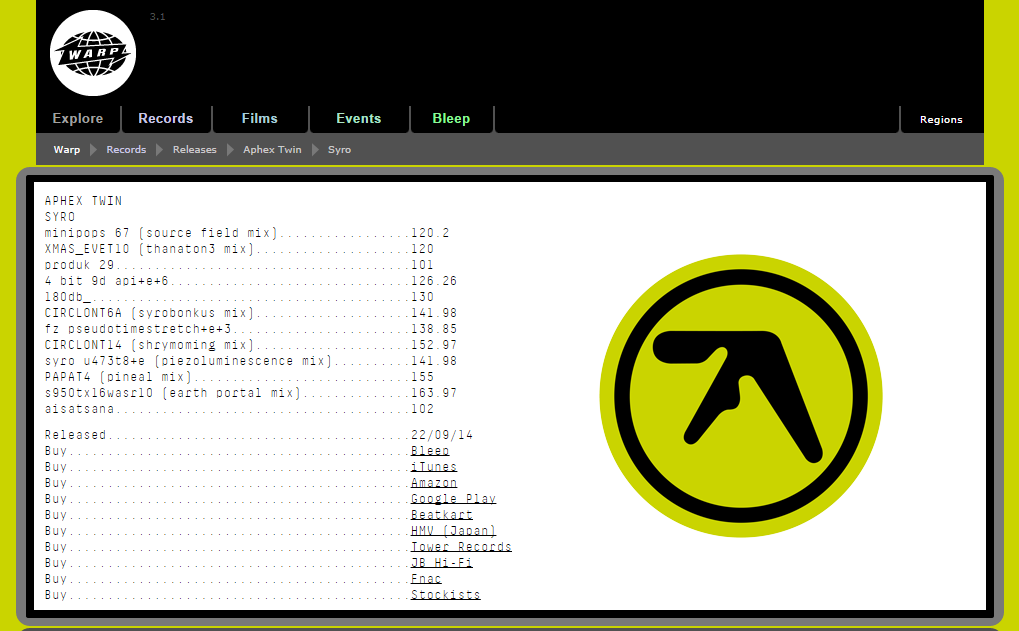
Task: Buy the album at Fnac
Action: [x=426, y=578]
